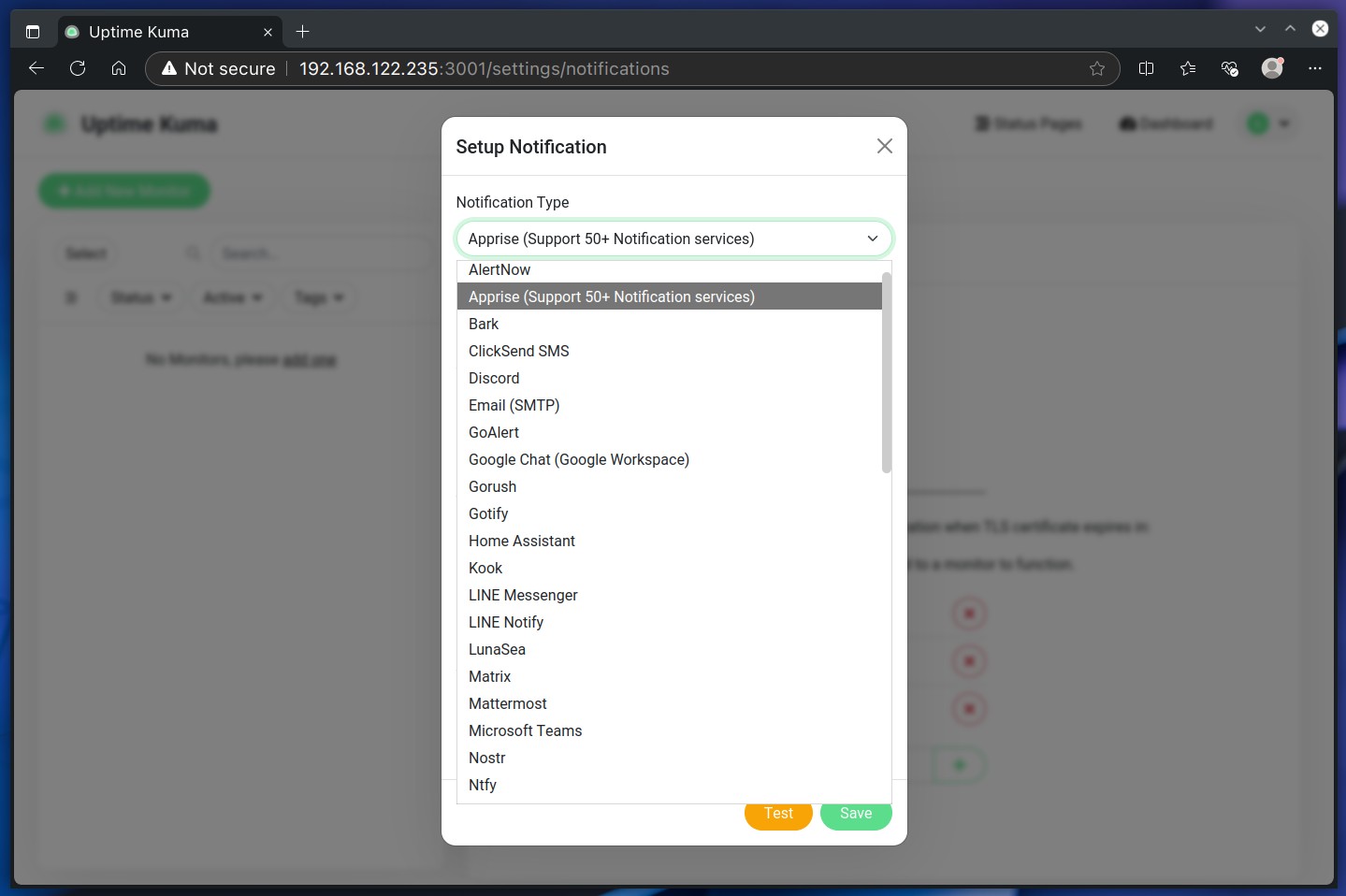Open split screen view
Viewport: 1346px width, 896px height.
pos(1146,68)
